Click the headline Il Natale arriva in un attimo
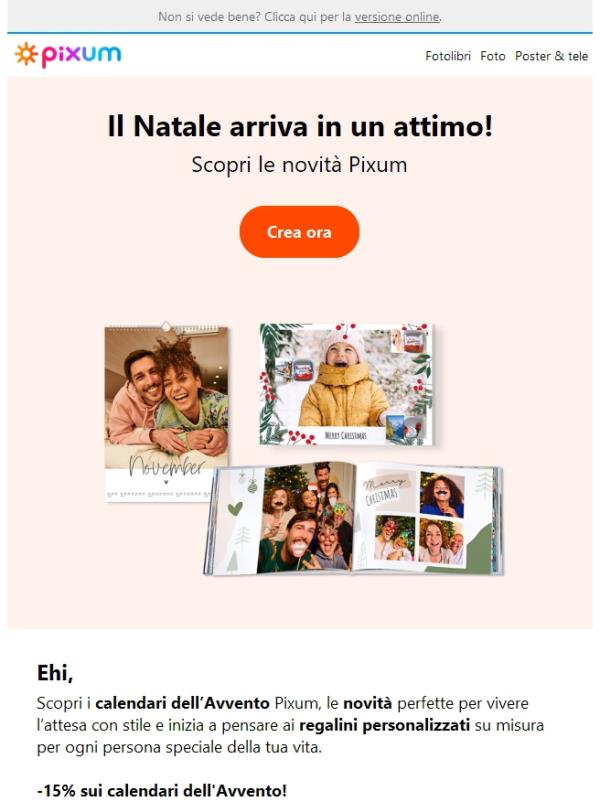600x800 pixels. point(300,126)
